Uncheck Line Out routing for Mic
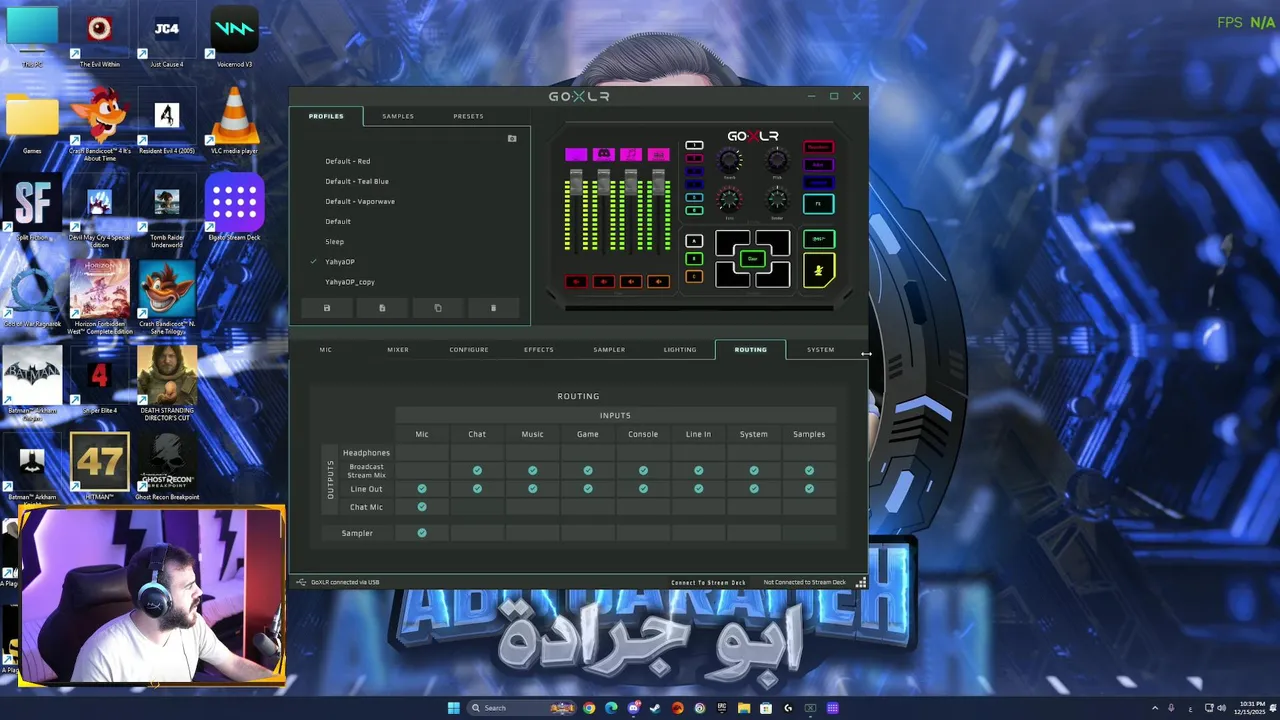Screen dimensions: 1280x720 [x=422, y=489]
